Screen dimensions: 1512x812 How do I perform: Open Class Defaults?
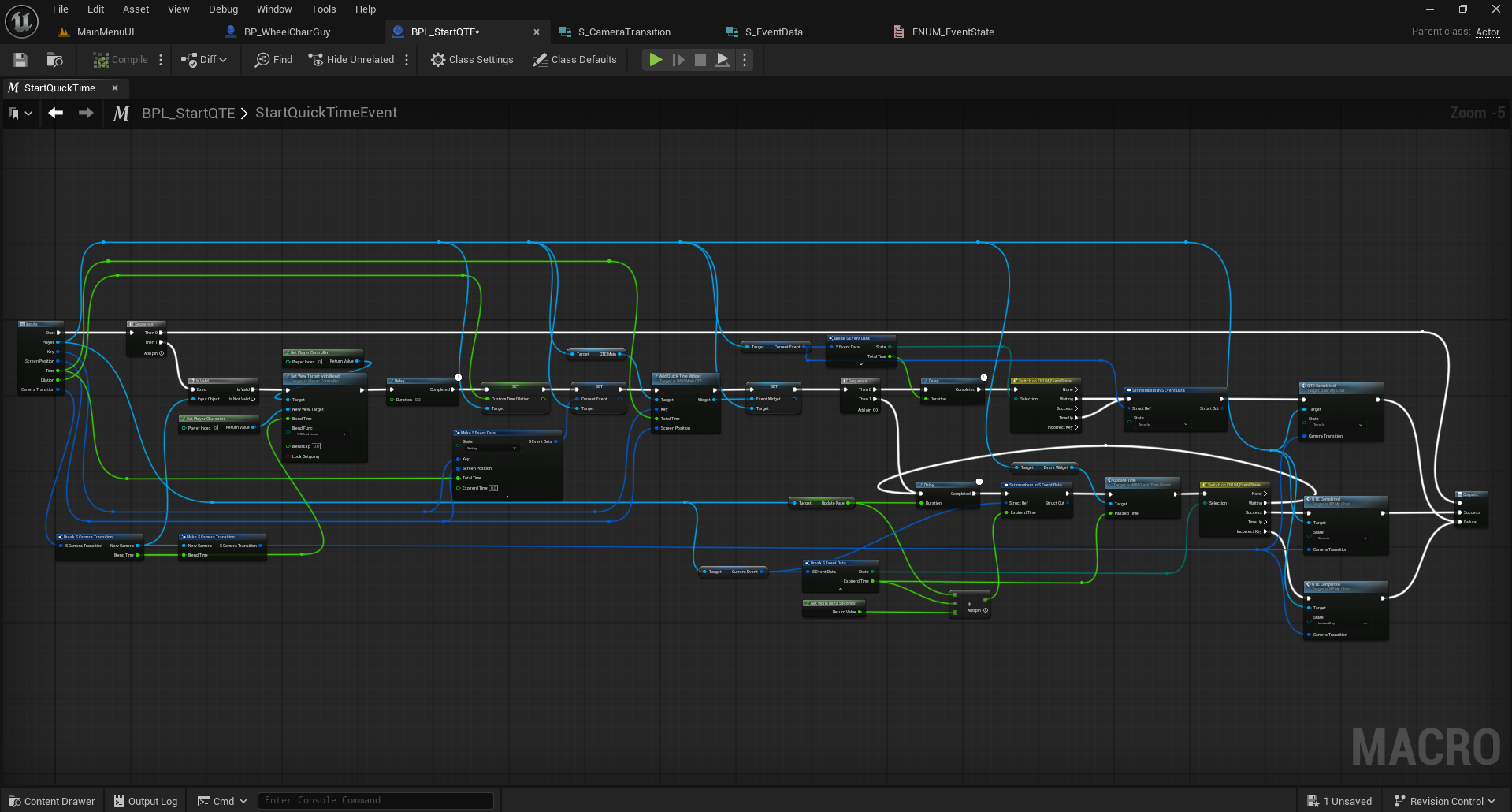[574, 60]
